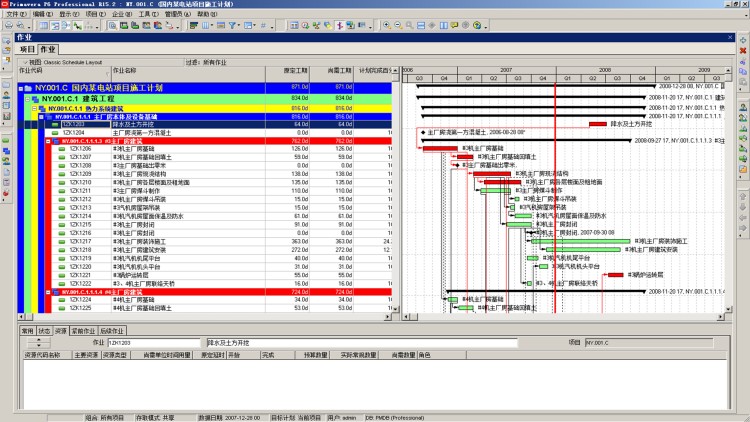The height and width of the screenshot is (422, 750).
Task: Click the Activity Table layout toolbar icon
Action: [44, 25]
